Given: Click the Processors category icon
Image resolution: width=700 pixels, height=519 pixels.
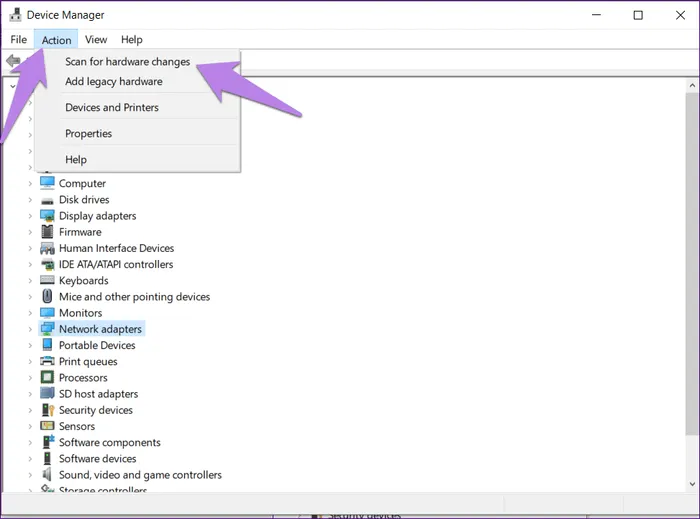Looking at the screenshot, I should (x=47, y=378).
